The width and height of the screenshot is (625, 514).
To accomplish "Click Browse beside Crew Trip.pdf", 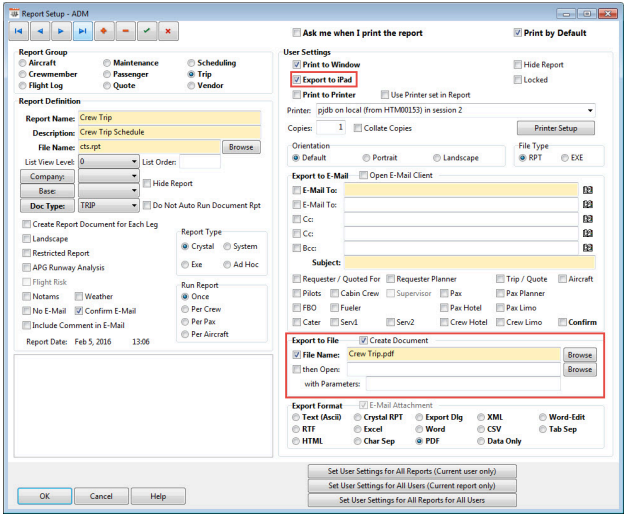I will pyautogui.click(x=580, y=355).
